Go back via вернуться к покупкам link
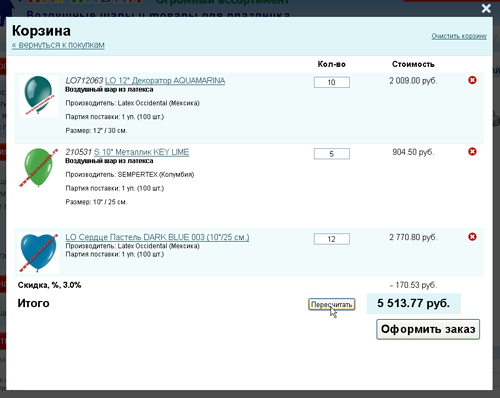Viewport: 500px width, 398px height. 58,45
